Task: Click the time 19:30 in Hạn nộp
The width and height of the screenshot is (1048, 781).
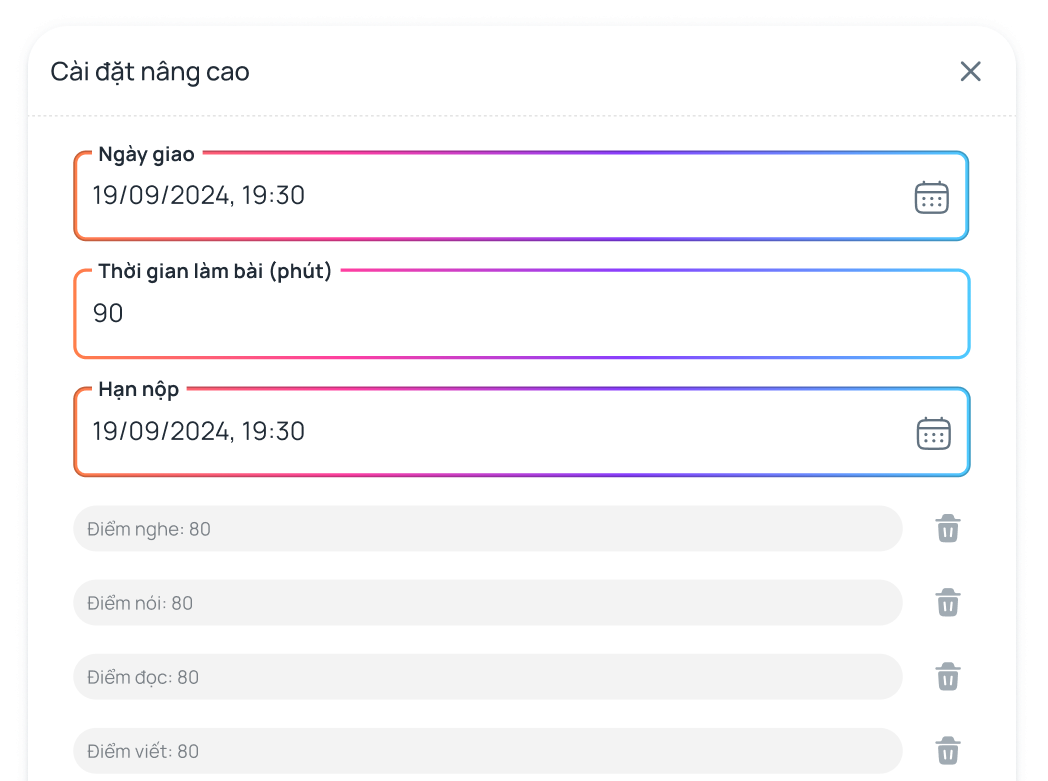Action: [x=273, y=432]
